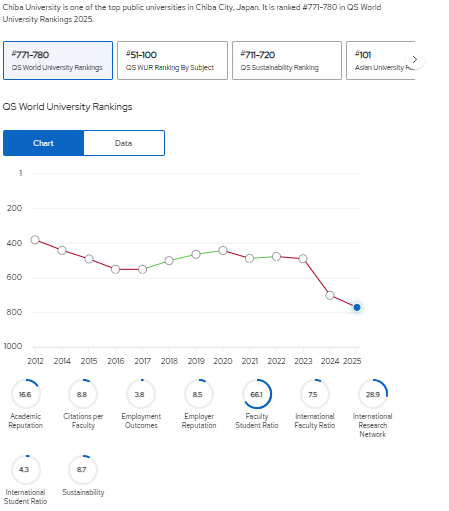Select the QS WUR Ranking By Subject card
449x511 pixels.
[172, 61]
